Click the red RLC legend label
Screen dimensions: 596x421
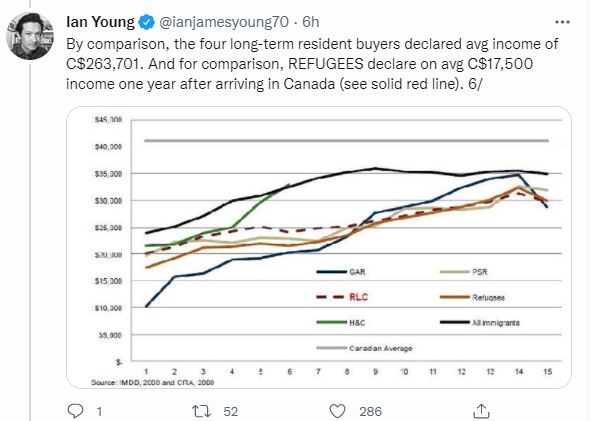click(x=358, y=297)
